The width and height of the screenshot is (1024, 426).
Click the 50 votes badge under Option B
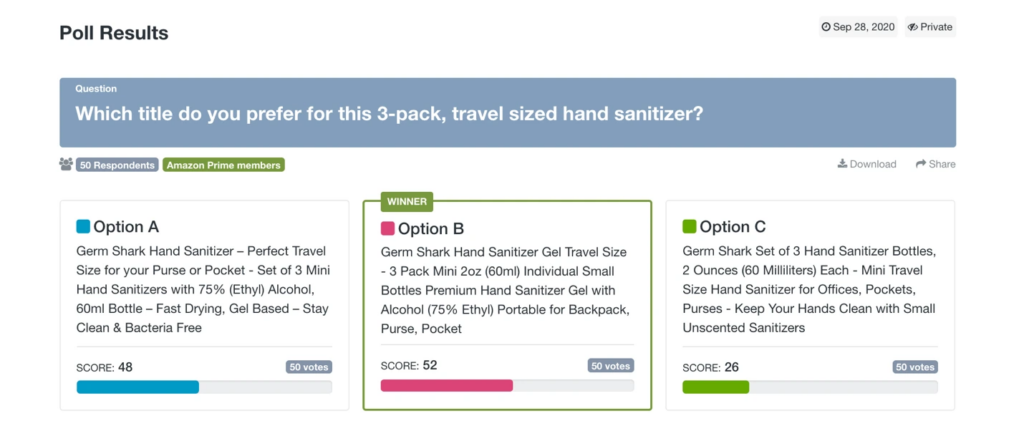(611, 366)
